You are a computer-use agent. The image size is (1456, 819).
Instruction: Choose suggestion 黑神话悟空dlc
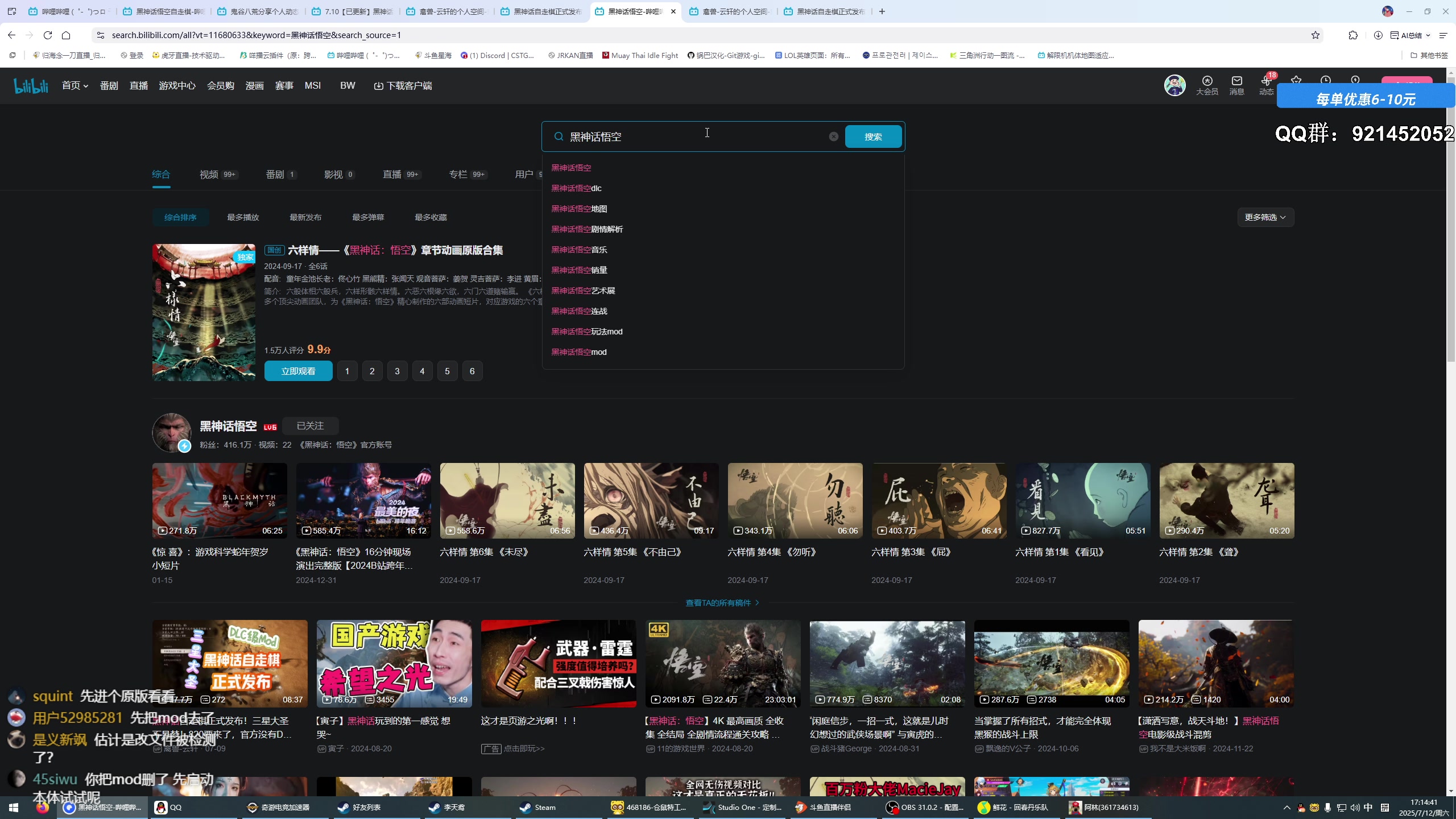coord(723,188)
